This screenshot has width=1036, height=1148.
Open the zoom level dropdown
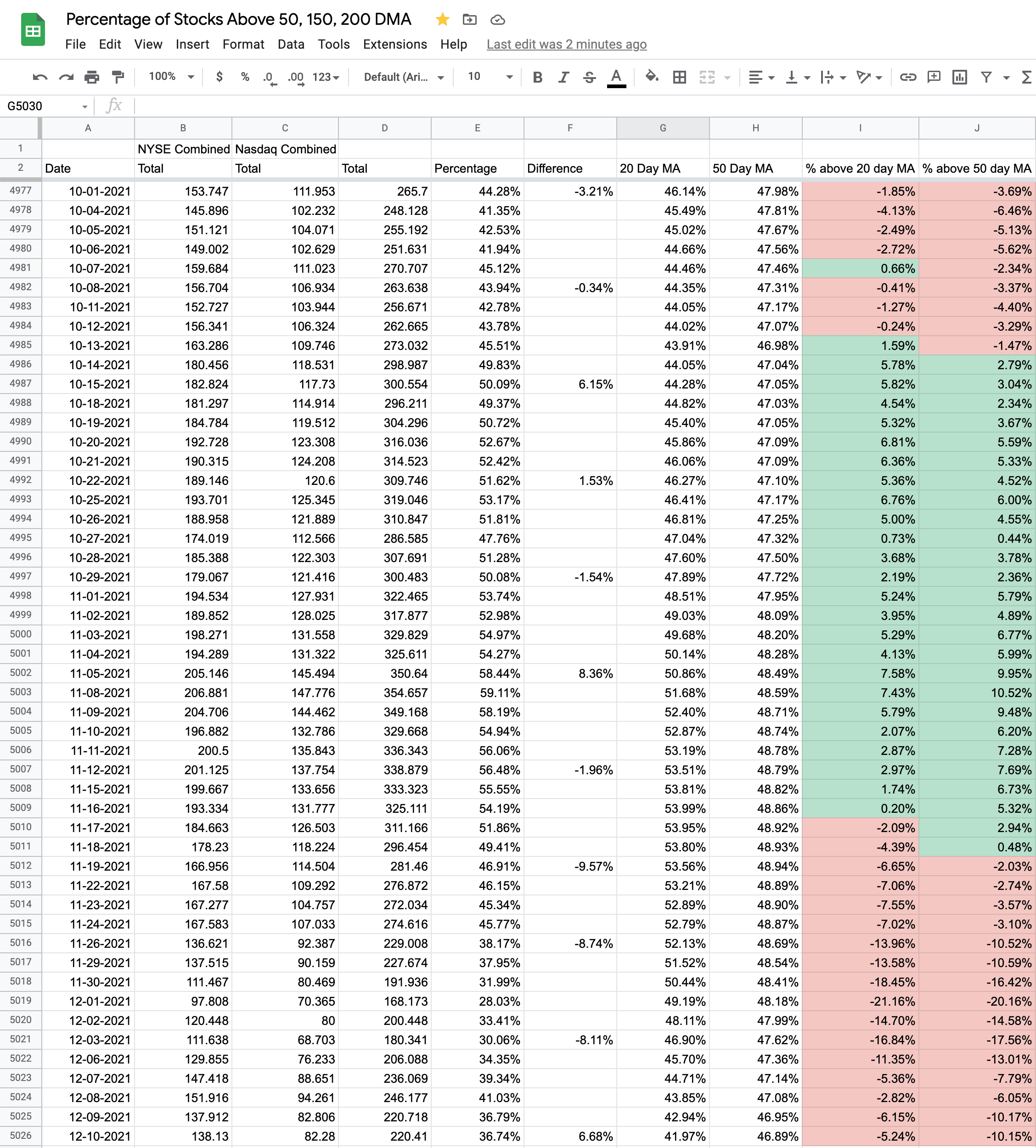171,77
